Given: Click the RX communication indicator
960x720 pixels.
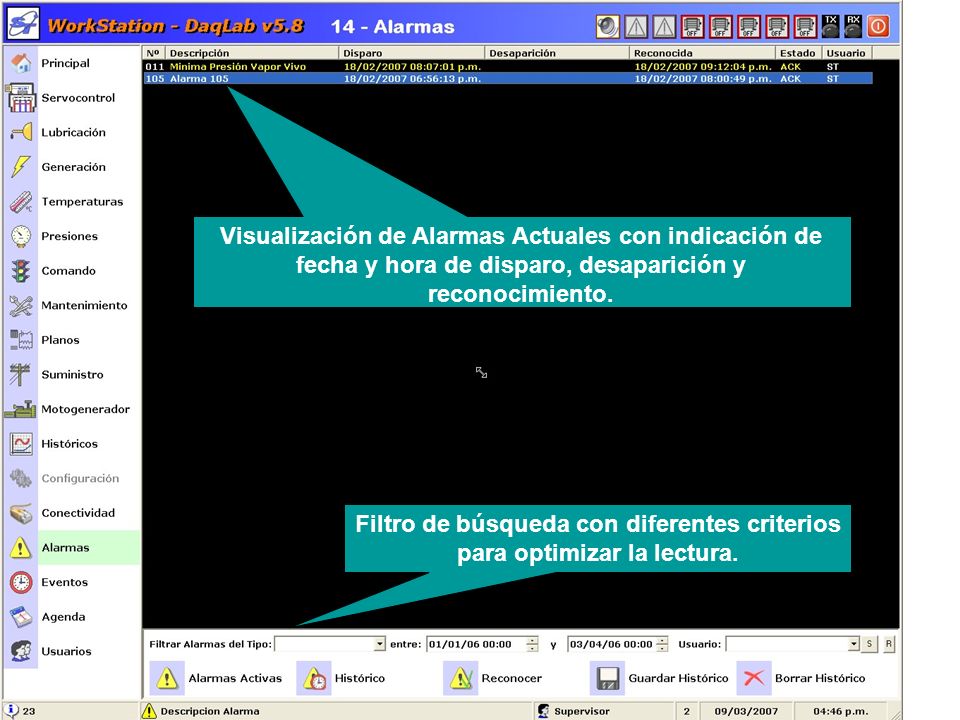Looking at the screenshot, I should coord(853,26).
